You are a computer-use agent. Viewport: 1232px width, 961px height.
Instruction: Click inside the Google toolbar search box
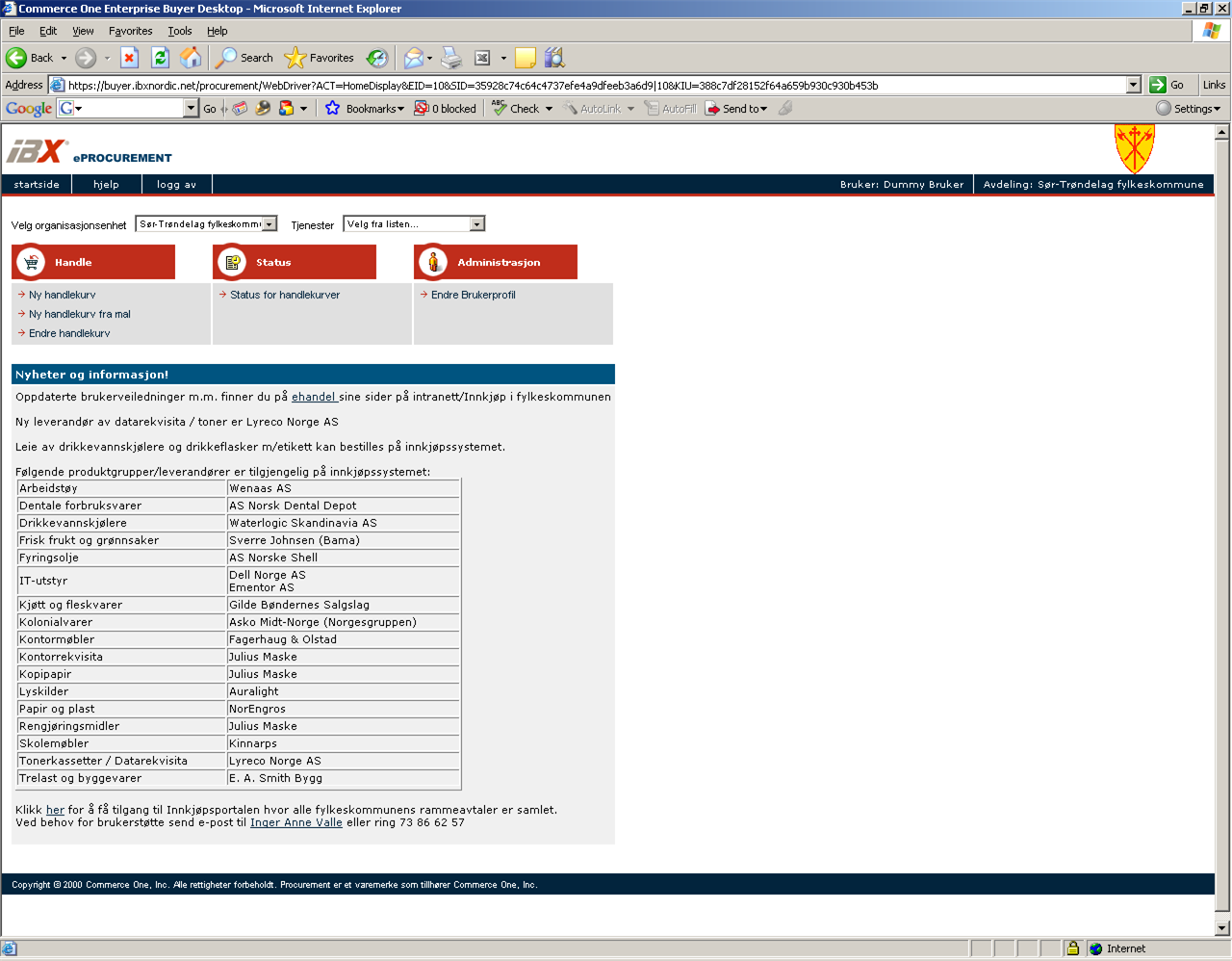click(x=128, y=109)
